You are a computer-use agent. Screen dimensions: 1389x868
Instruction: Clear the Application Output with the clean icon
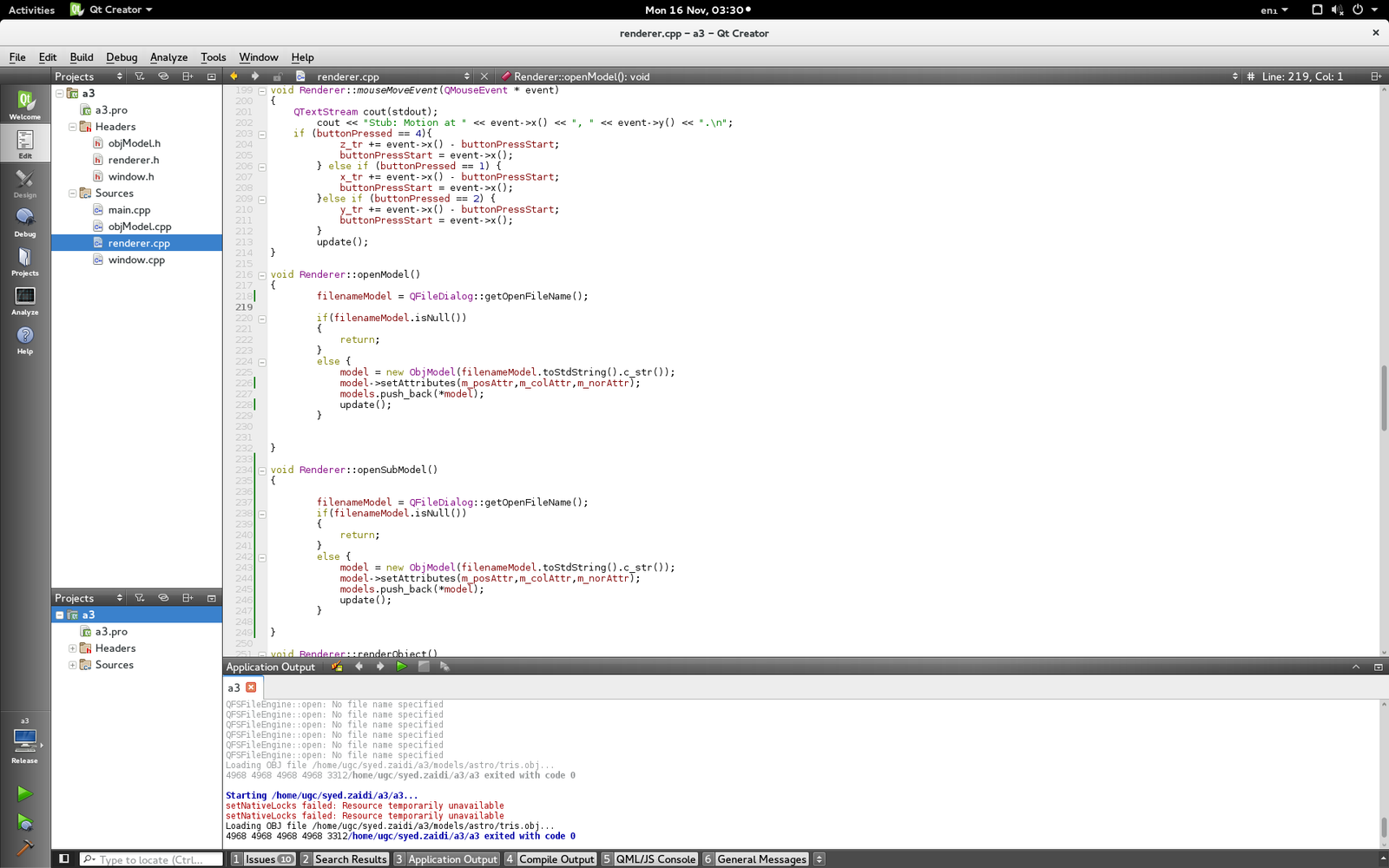336,667
